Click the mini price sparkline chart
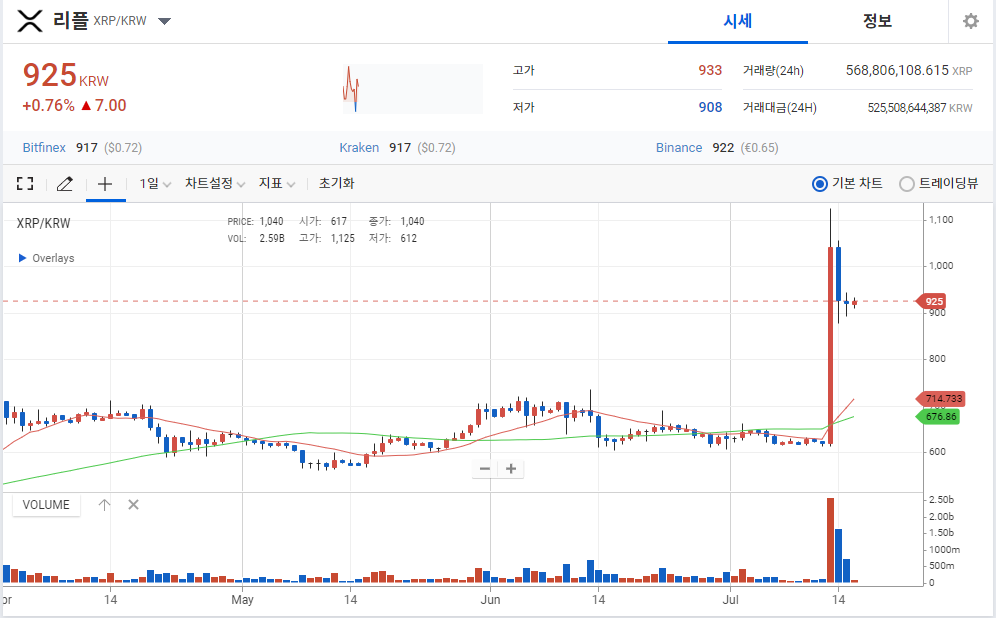 413,88
